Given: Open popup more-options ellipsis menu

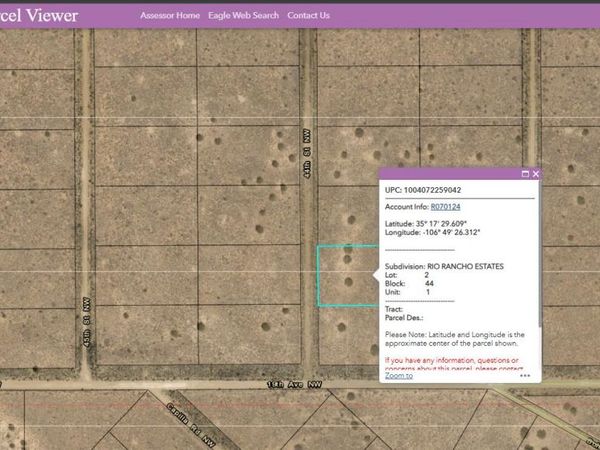Looking at the screenshot, I should point(525,376).
